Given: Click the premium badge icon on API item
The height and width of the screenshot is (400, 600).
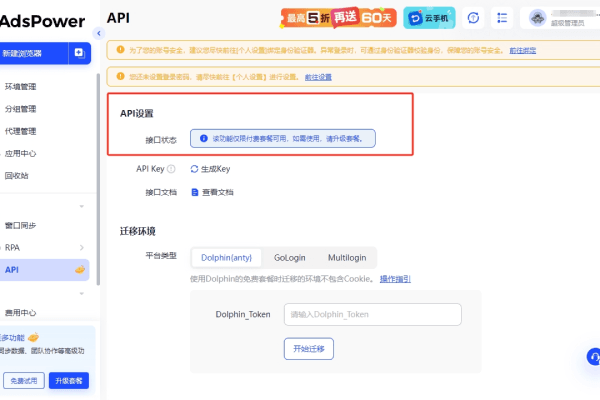Looking at the screenshot, I should [x=80, y=270].
